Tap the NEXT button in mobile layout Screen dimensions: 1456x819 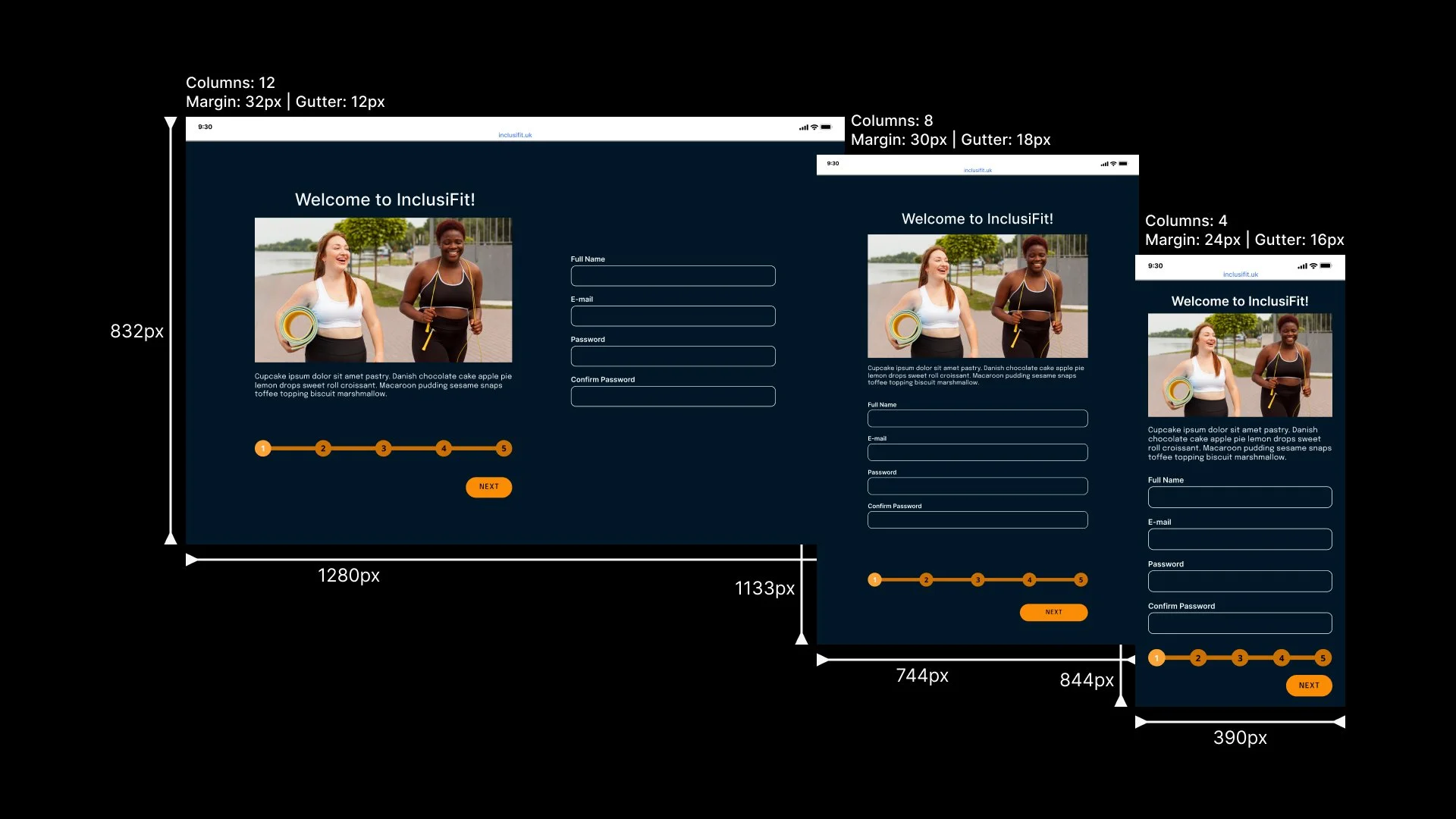point(1309,686)
